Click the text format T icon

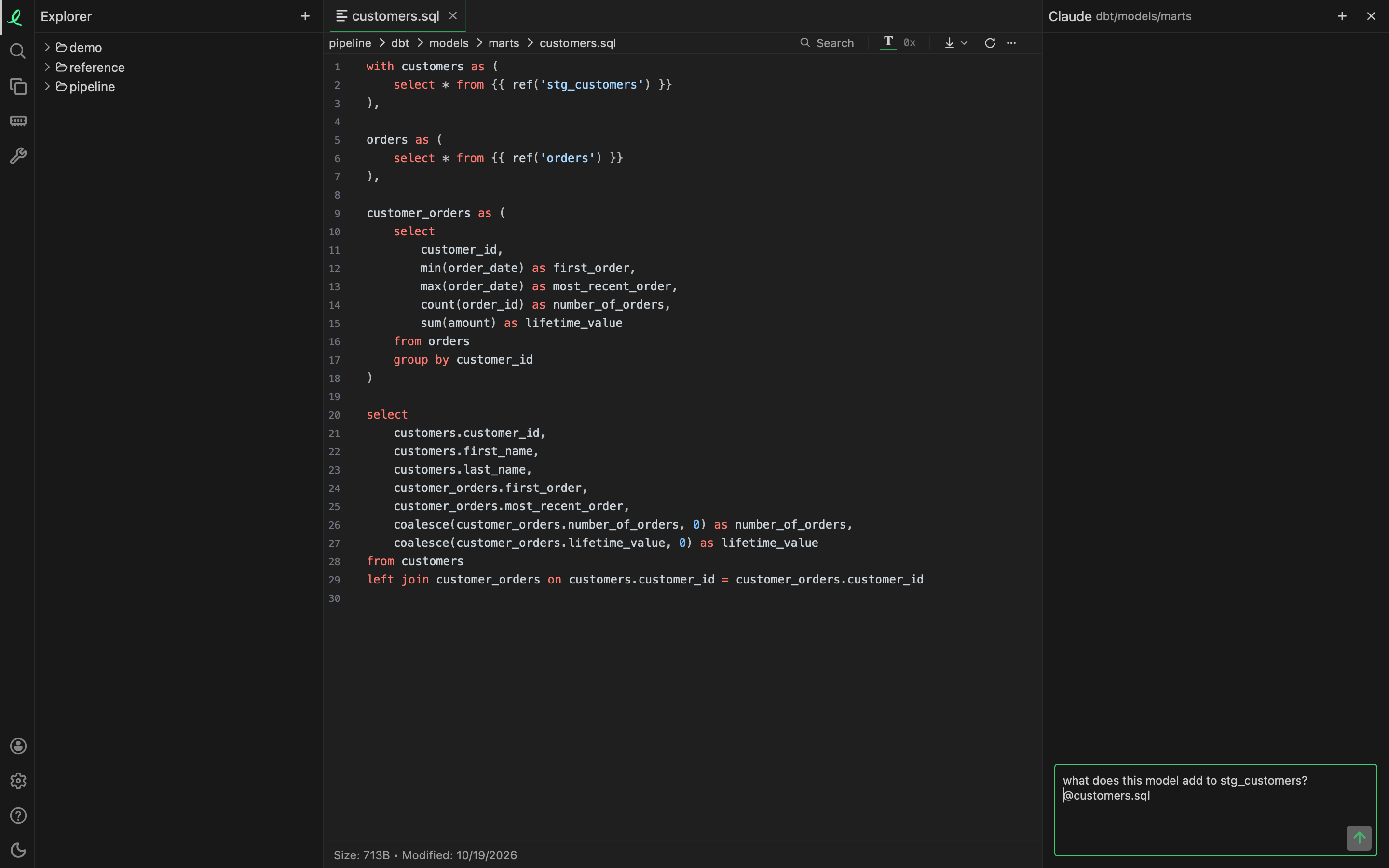(x=888, y=42)
